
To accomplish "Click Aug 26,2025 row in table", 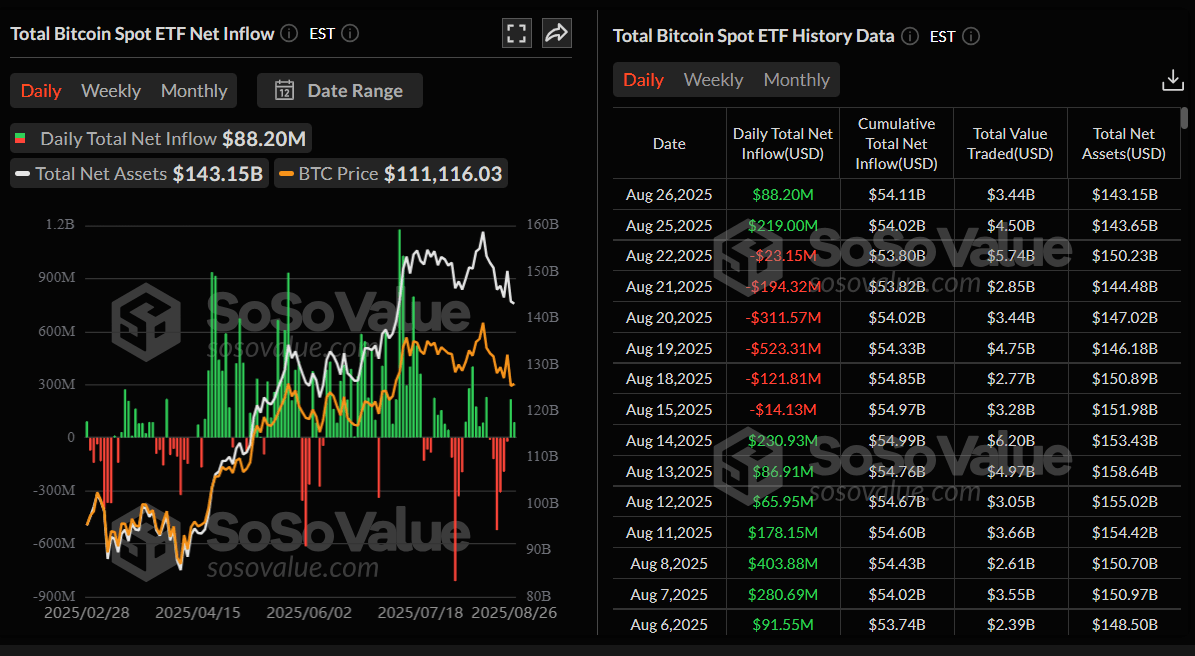I will click(x=669, y=194).
